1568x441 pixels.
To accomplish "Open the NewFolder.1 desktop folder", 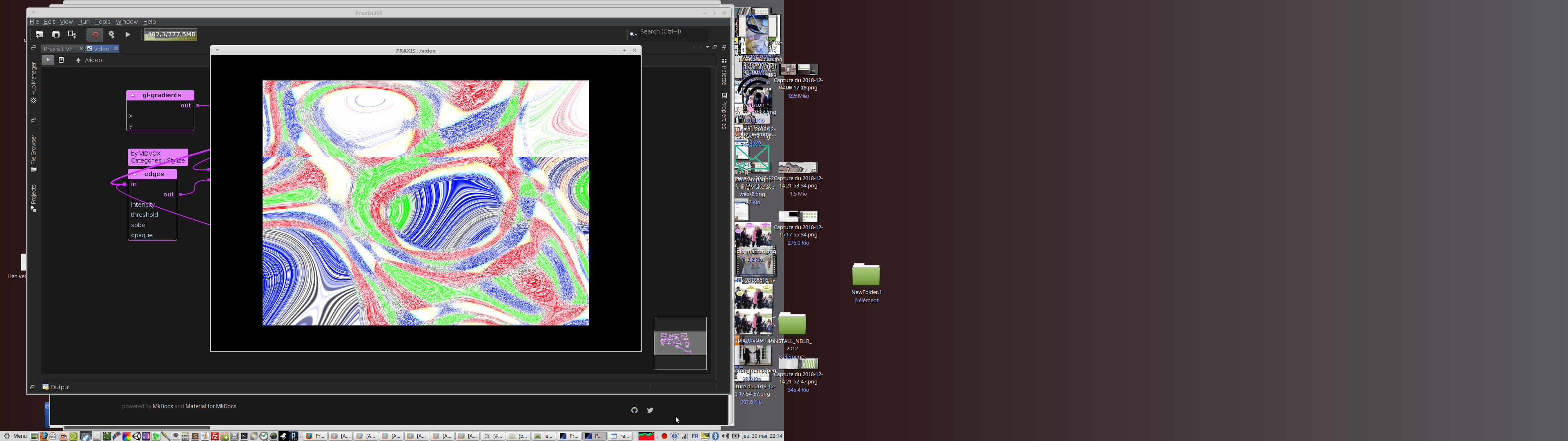I will (866, 275).
